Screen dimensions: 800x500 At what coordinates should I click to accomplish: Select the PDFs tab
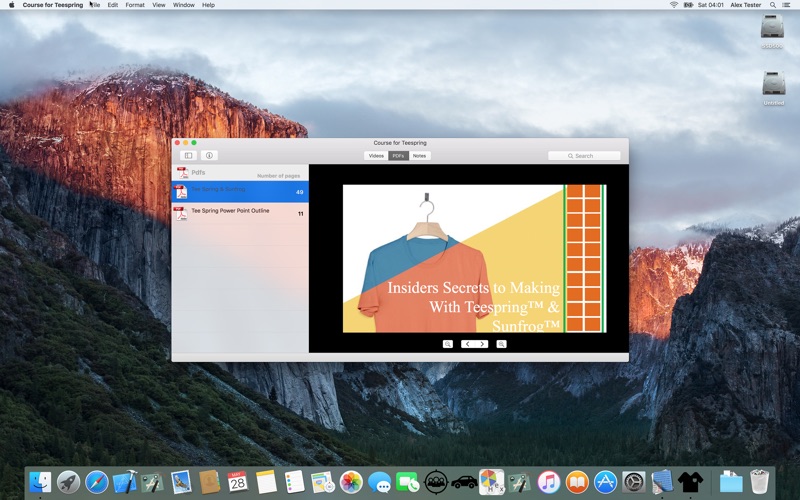click(398, 156)
